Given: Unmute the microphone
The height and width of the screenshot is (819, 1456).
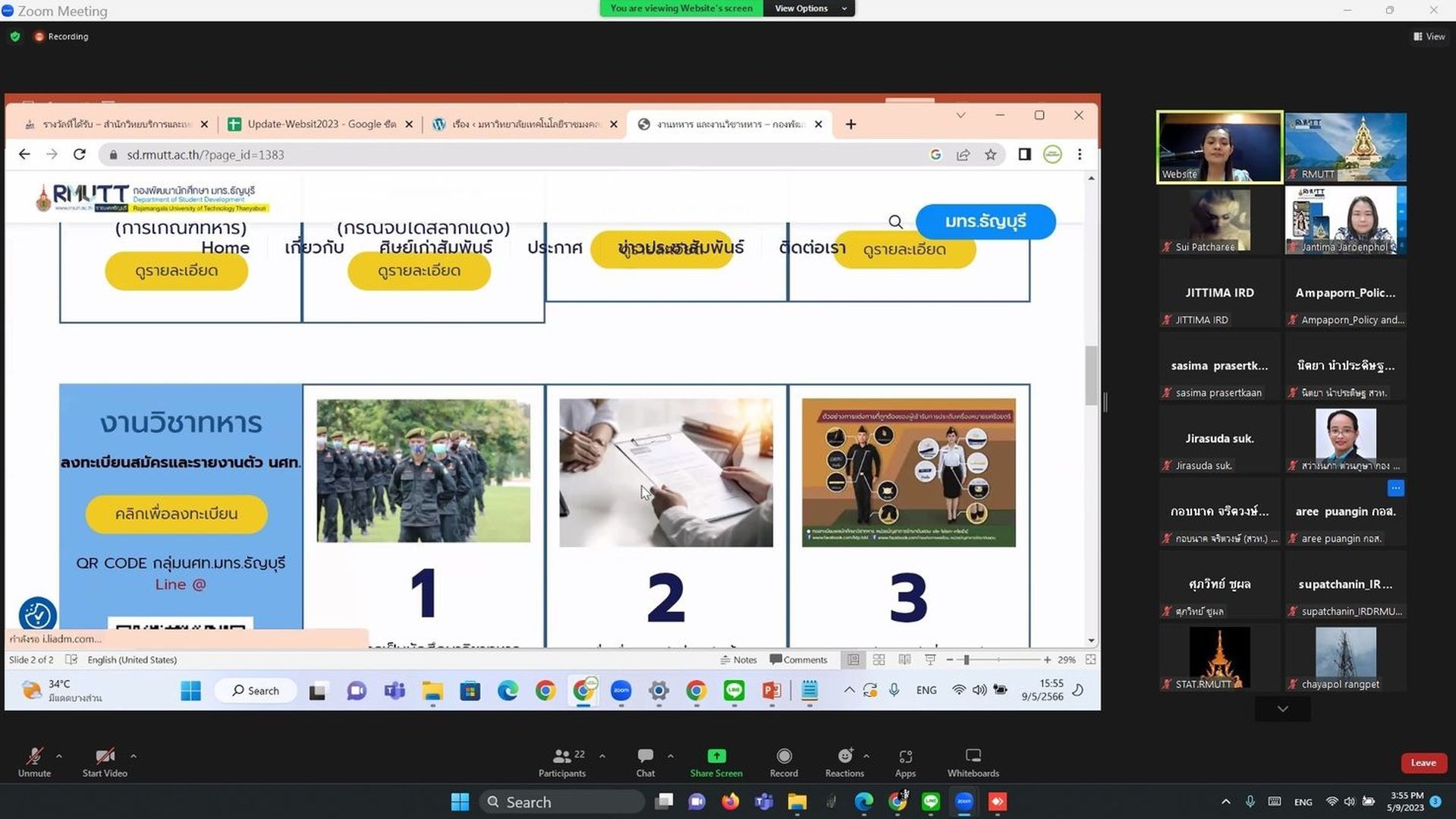Looking at the screenshot, I should [34, 762].
